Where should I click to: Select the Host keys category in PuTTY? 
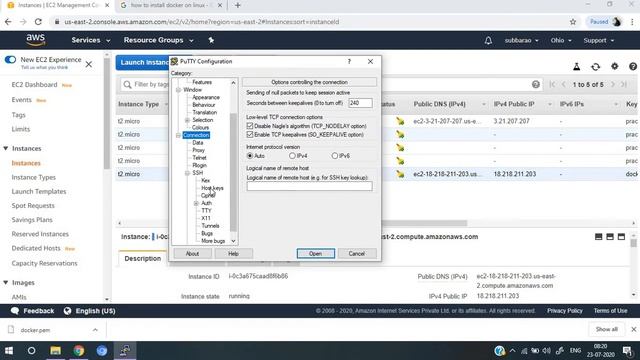[x=212, y=188]
